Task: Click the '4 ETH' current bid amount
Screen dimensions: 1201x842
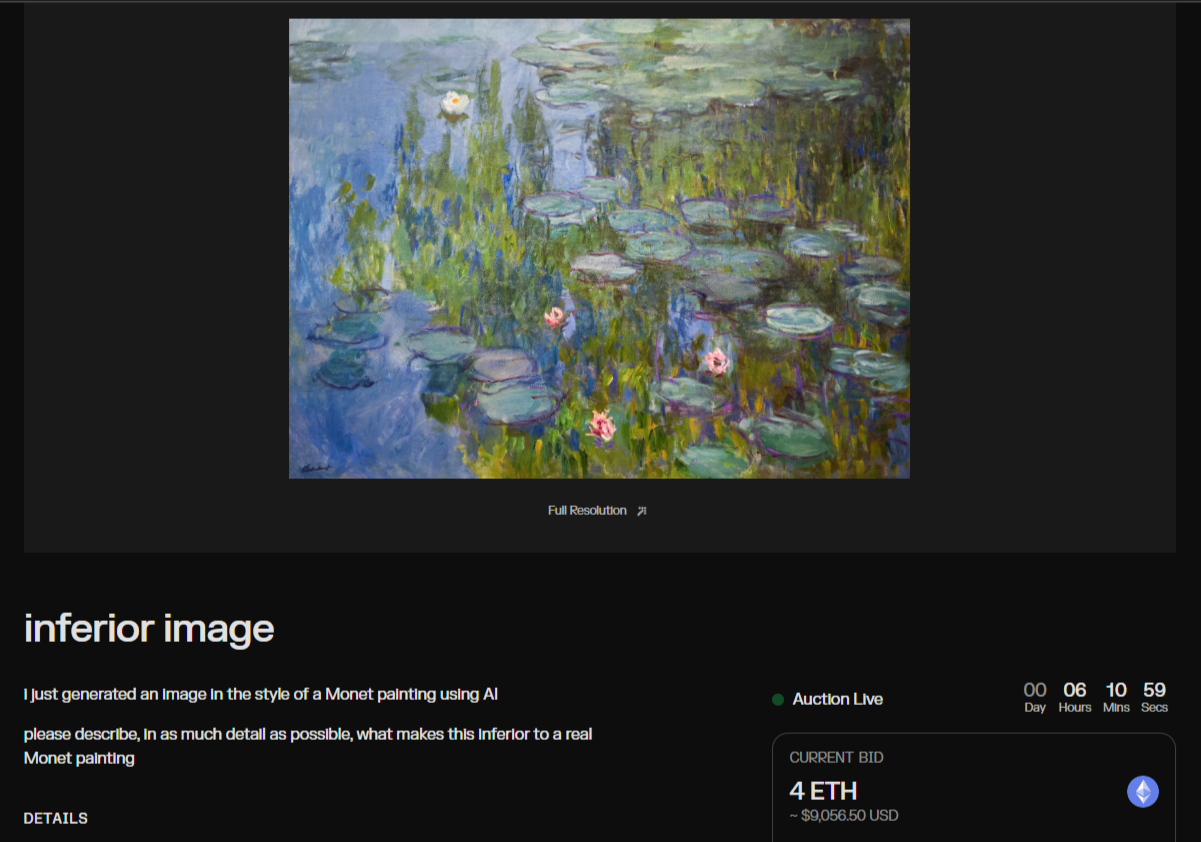Action: click(x=823, y=791)
